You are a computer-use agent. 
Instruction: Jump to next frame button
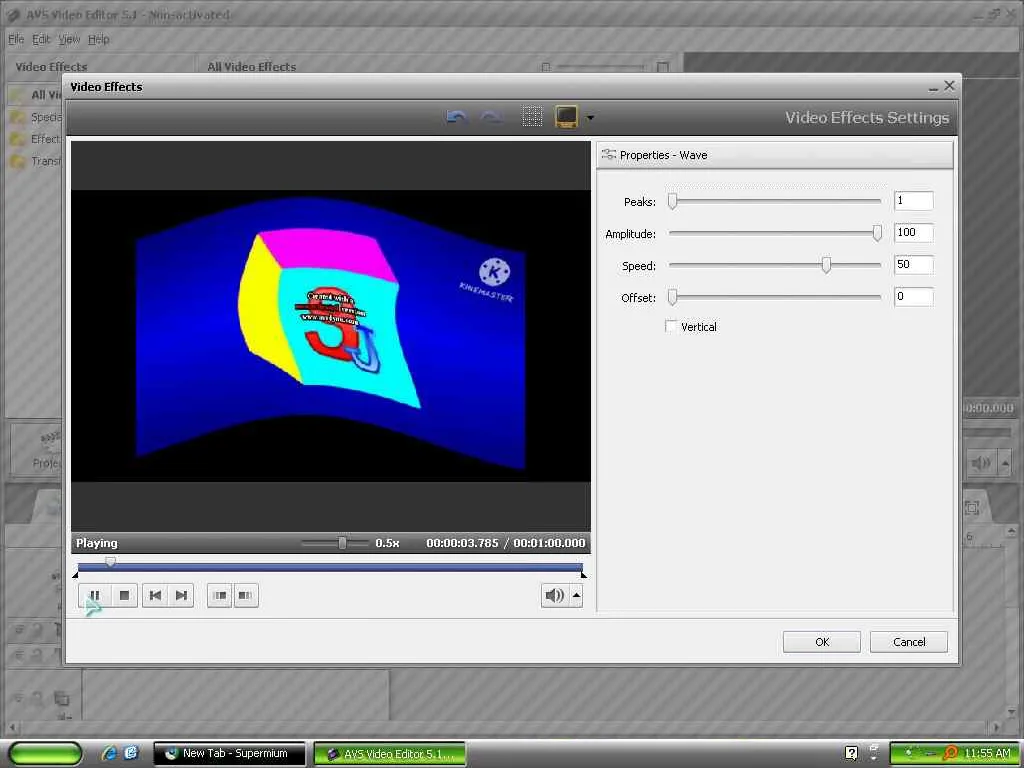(x=181, y=595)
